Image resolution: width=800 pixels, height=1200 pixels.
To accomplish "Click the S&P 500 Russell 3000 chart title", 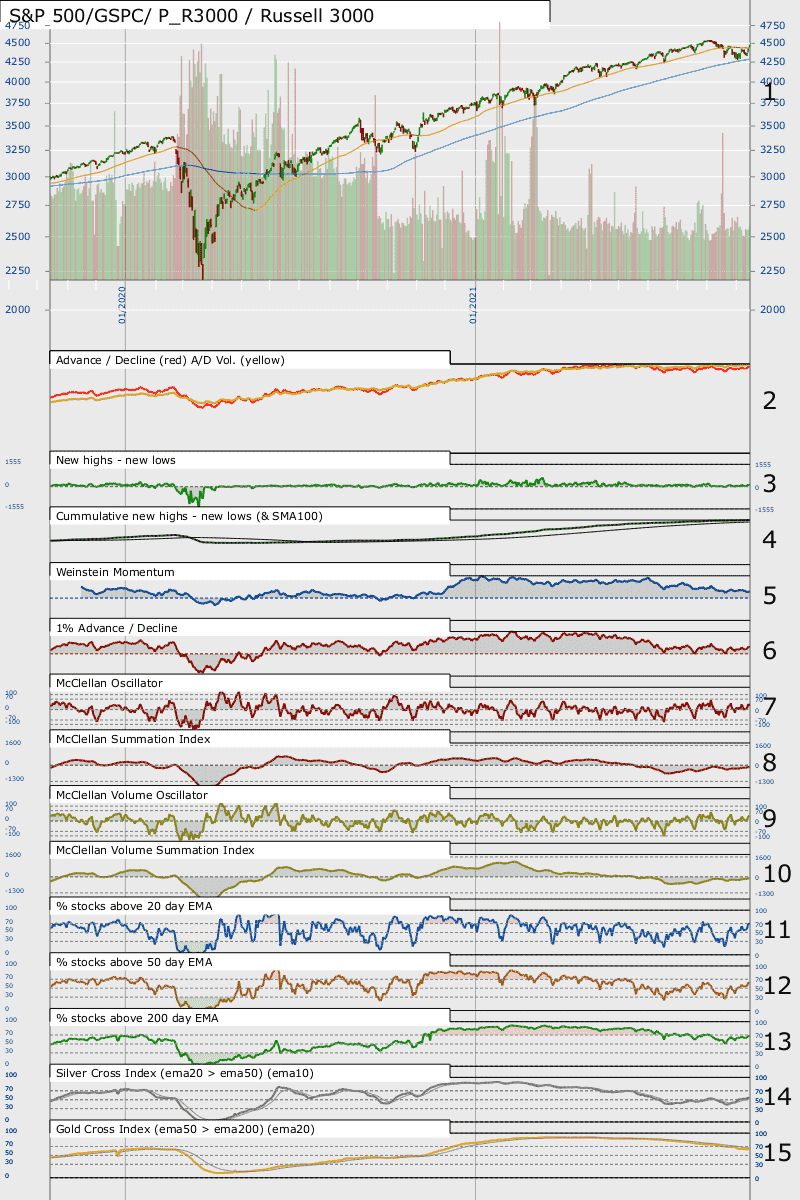I will (x=191, y=16).
